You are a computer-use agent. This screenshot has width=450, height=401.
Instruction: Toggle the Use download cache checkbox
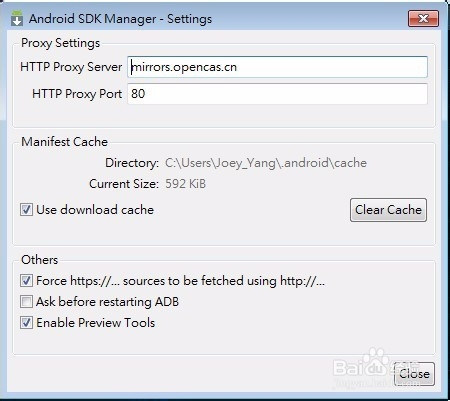pos(26,210)
